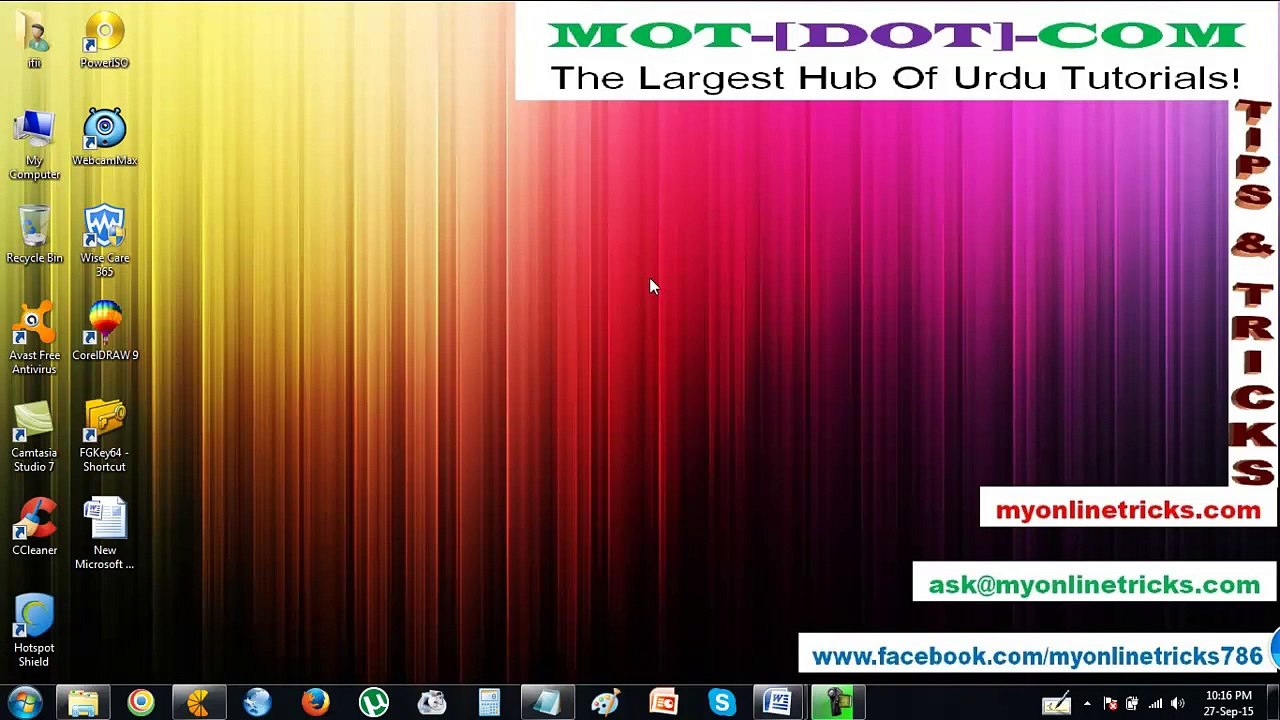Click the orange segmented-circle taskbar icon

(x=199, y=703)
